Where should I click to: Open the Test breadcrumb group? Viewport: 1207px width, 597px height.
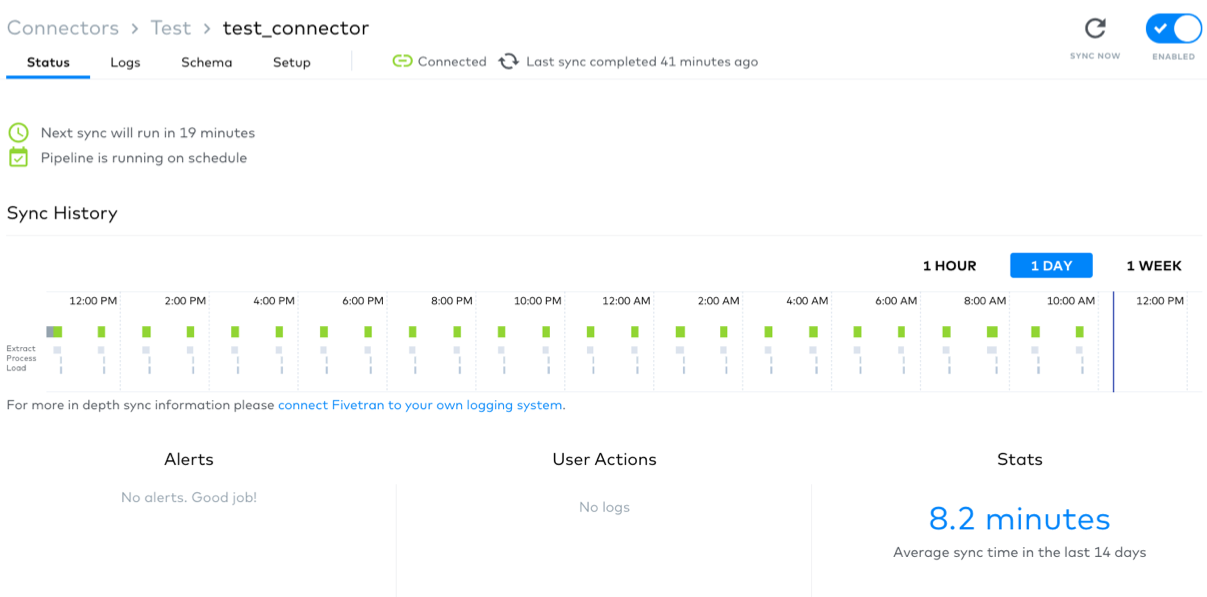(x=170, y=28)
